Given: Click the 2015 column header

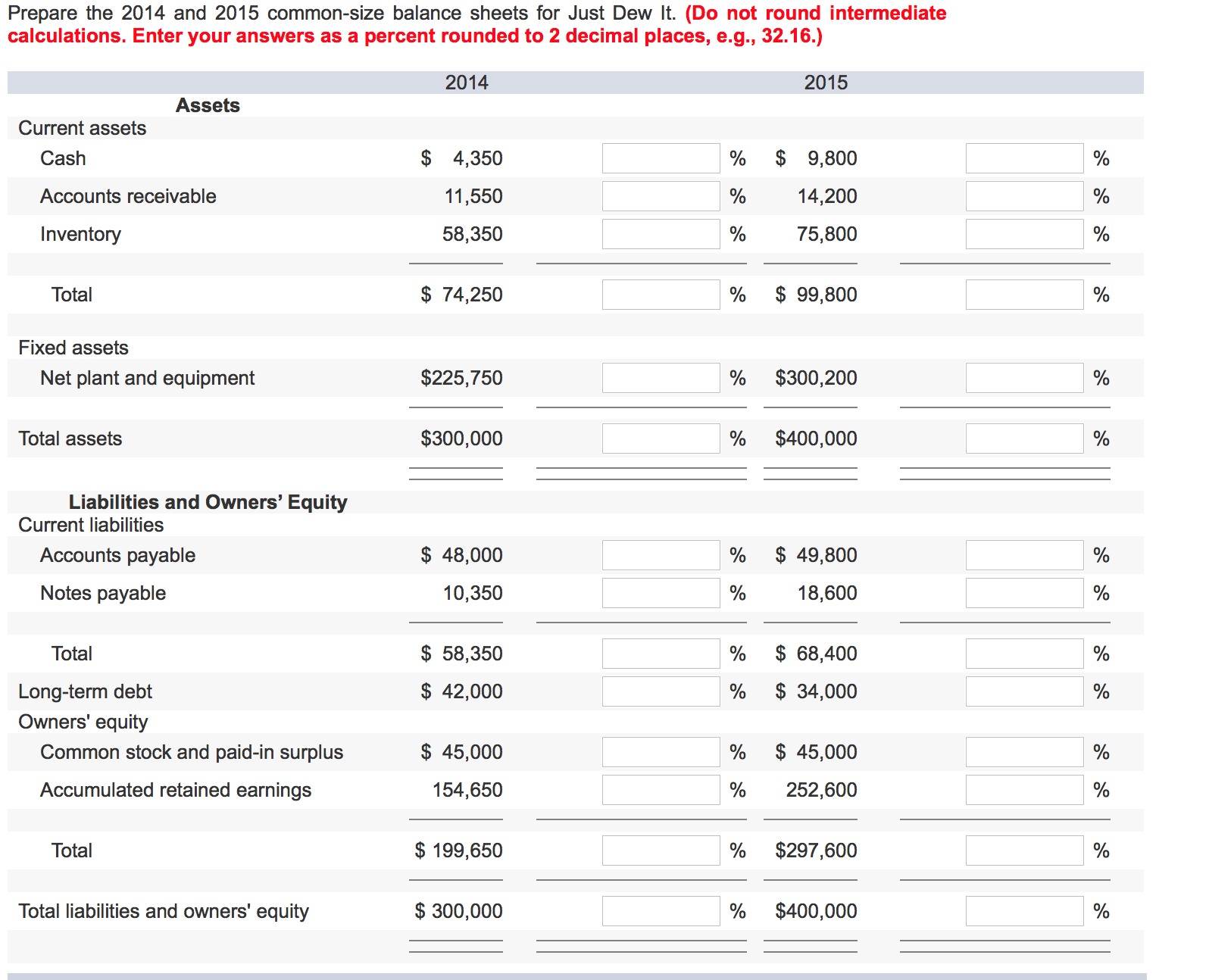Looking at the screenshot, I should (x=826, y=83).
